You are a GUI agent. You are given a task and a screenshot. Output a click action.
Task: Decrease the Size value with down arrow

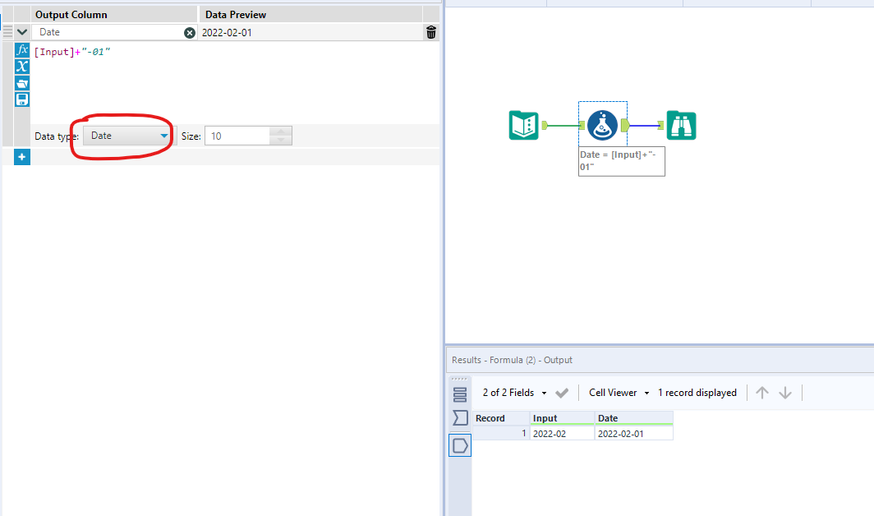point(281,140)
